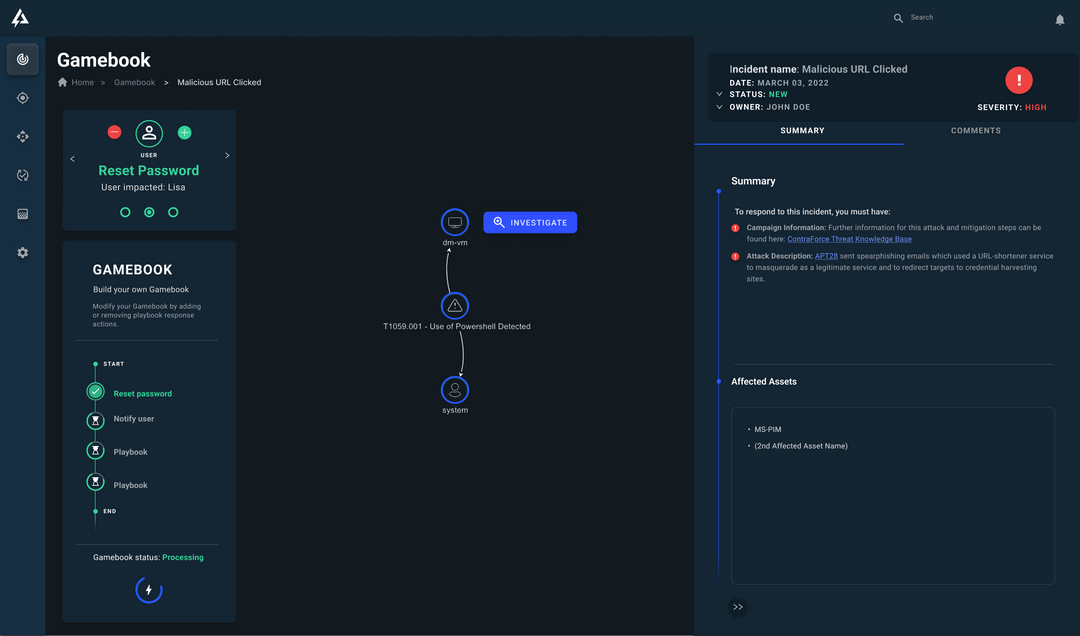The image size is (1080, 636).
Task: Click the red high severity alert icon
Action: click(1019, 80)
